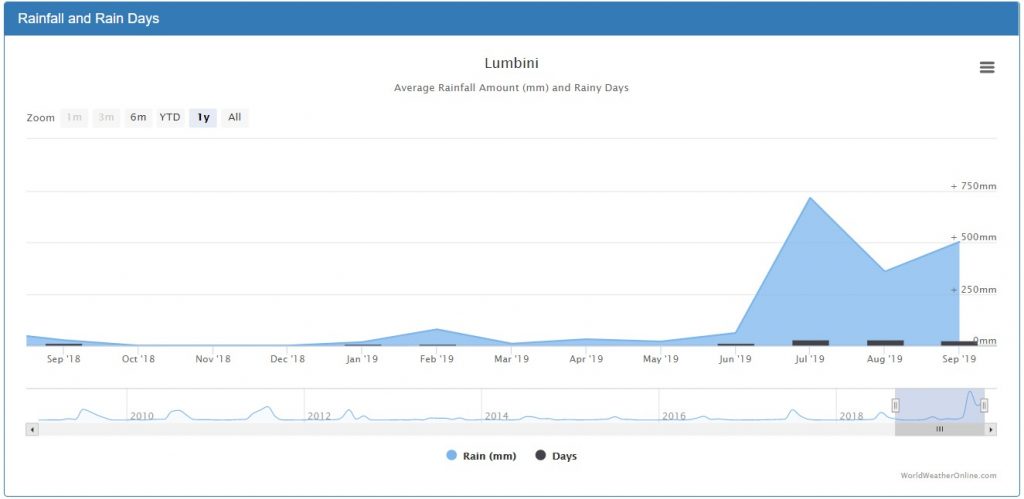Click the Aug '19 rain days bar
Viewport: 1024px width, 499px height.
(885, 342)
